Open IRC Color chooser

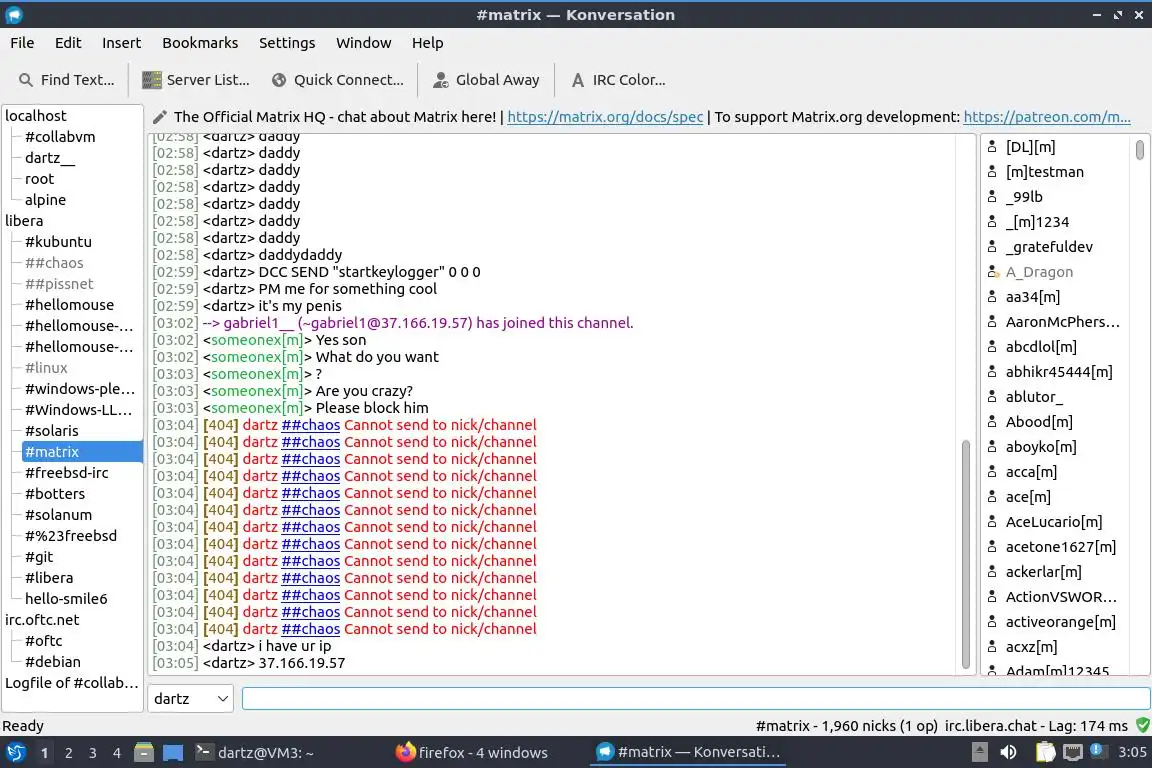[619, 80]
